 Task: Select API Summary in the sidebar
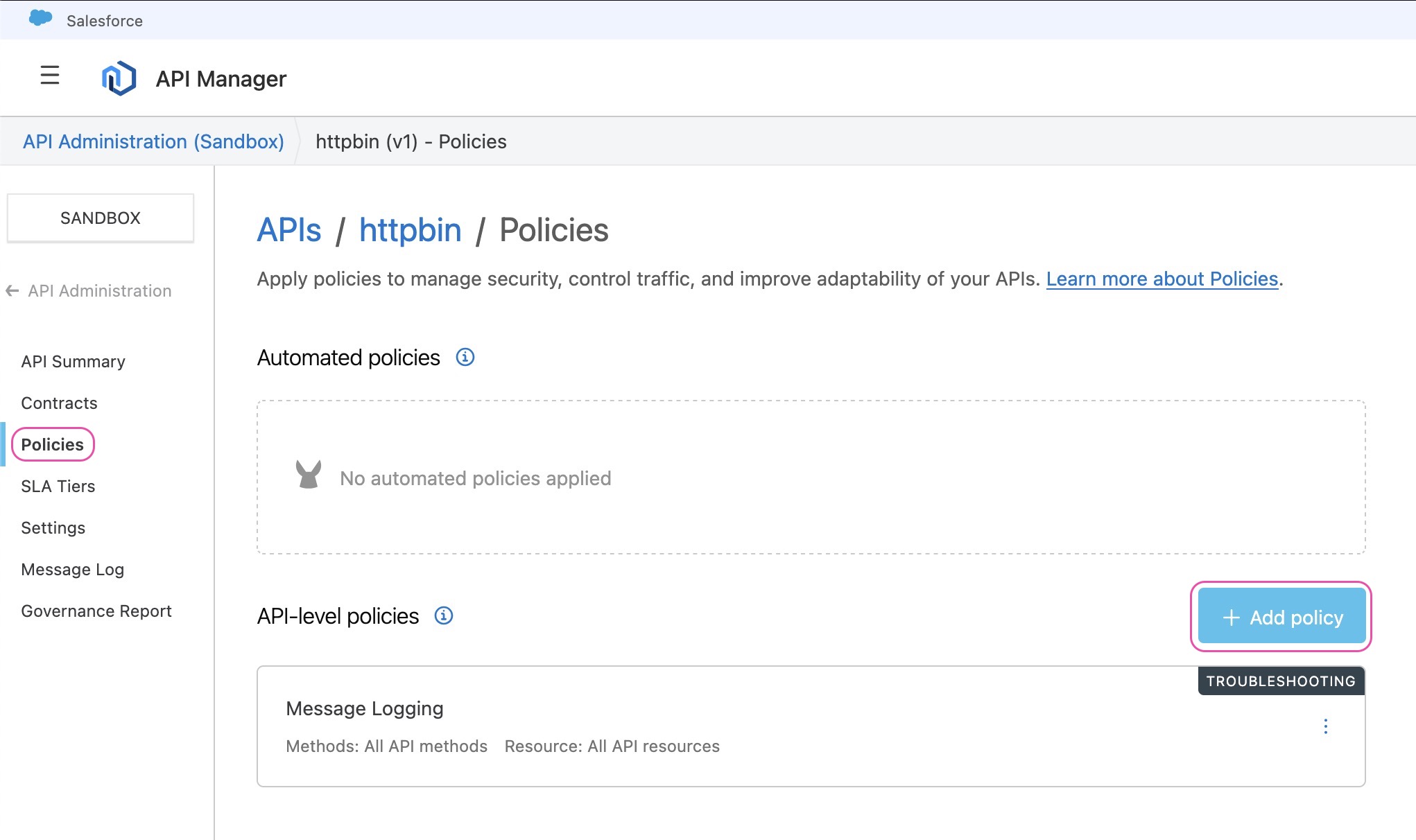tap(73, 361)
